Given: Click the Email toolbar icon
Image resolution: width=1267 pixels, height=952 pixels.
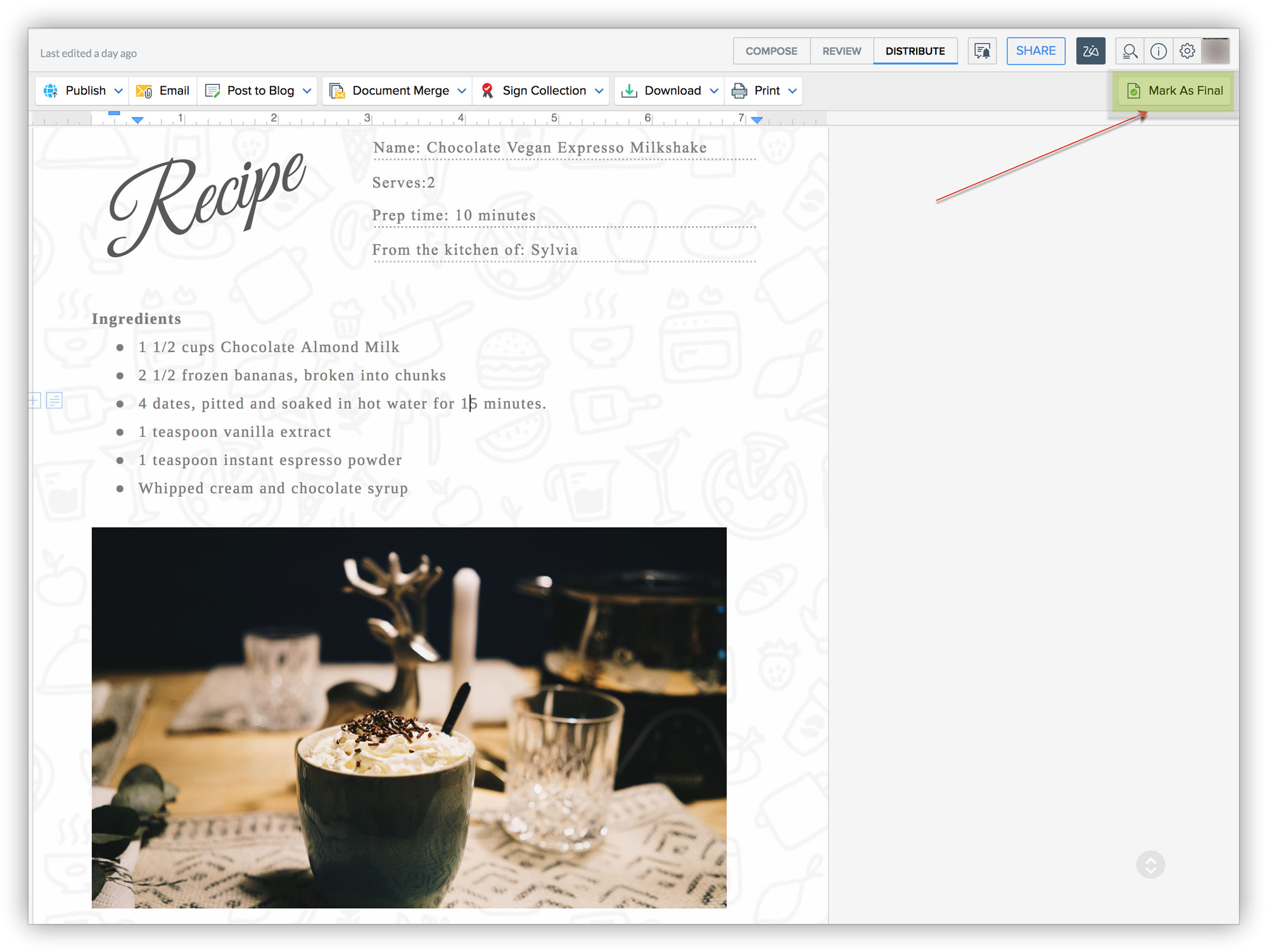Looking at the screenshot, I should tap(144, 91).
